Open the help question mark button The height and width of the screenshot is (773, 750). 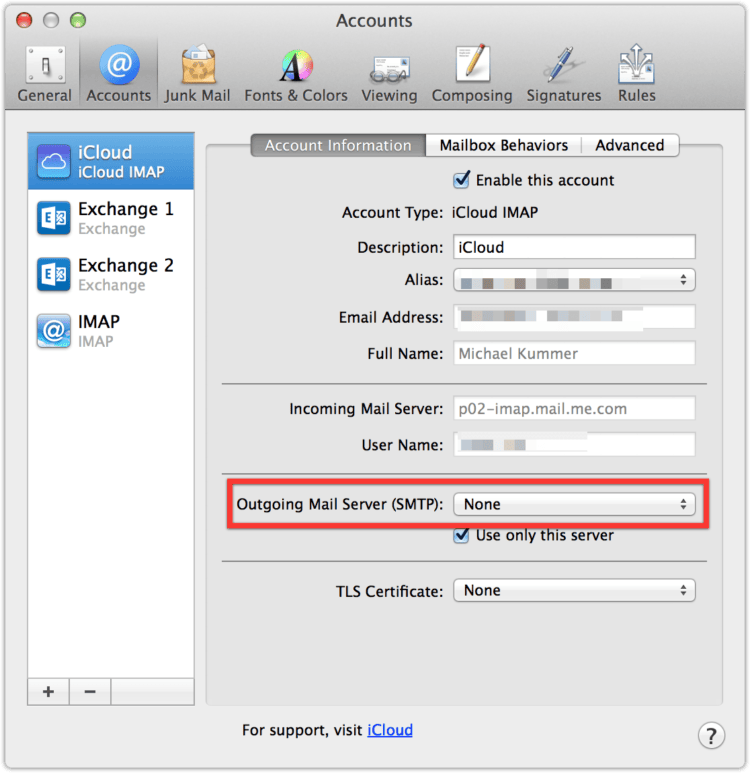711,736
